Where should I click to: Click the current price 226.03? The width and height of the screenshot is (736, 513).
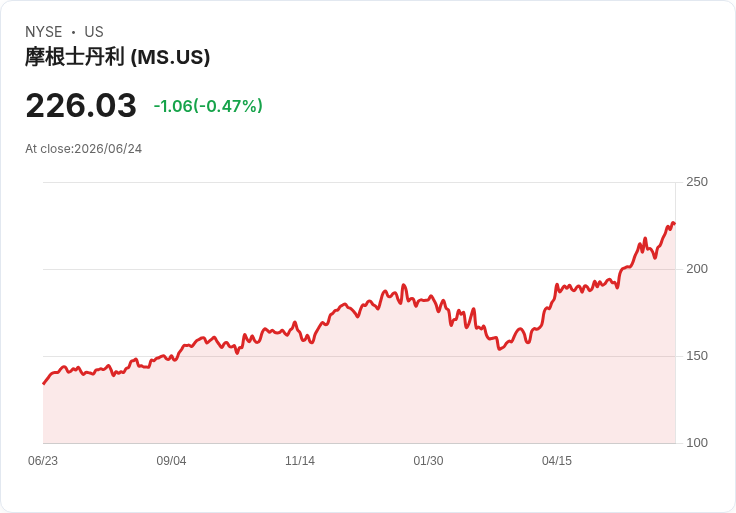pos(81,105)
